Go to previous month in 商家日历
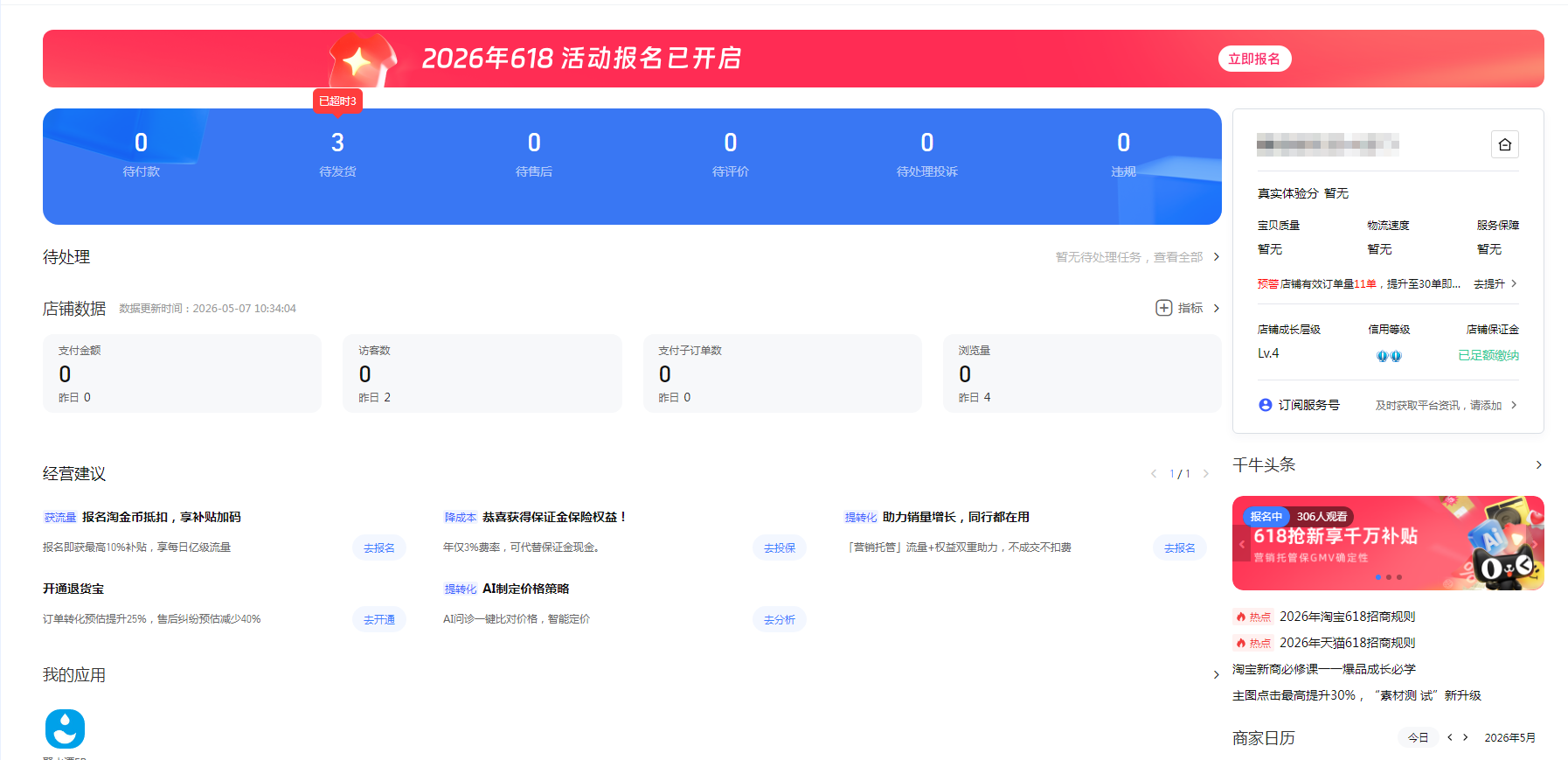Screen dimensions: 1568x760 click(1450, 737)
